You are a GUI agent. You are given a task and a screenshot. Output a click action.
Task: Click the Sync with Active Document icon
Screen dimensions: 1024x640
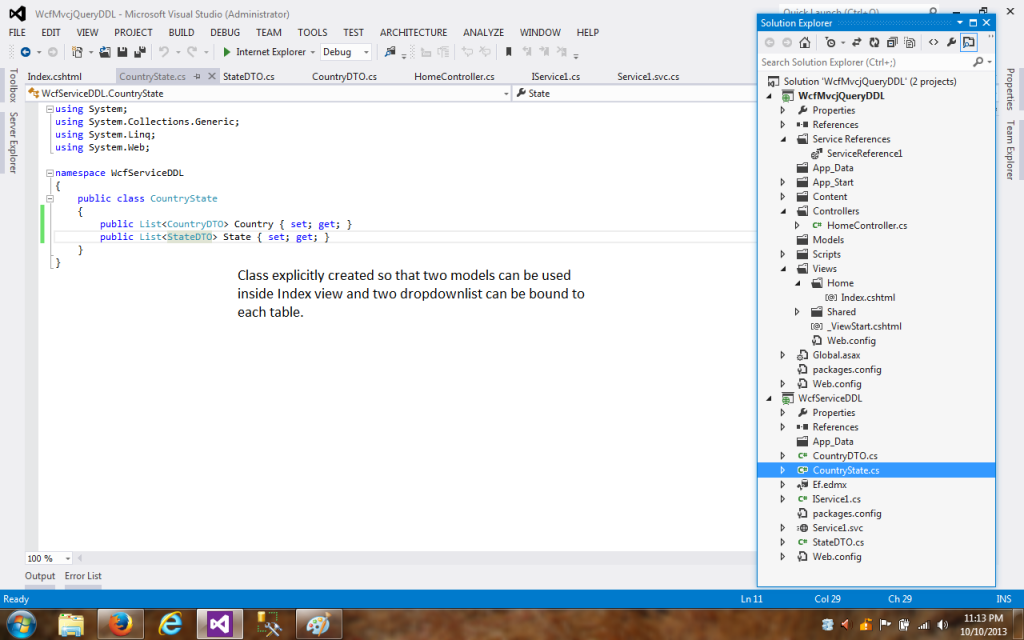click(x=856, y=42)
